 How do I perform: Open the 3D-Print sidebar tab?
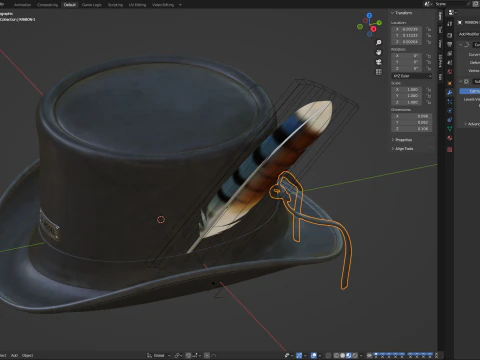tap(440, 61)
